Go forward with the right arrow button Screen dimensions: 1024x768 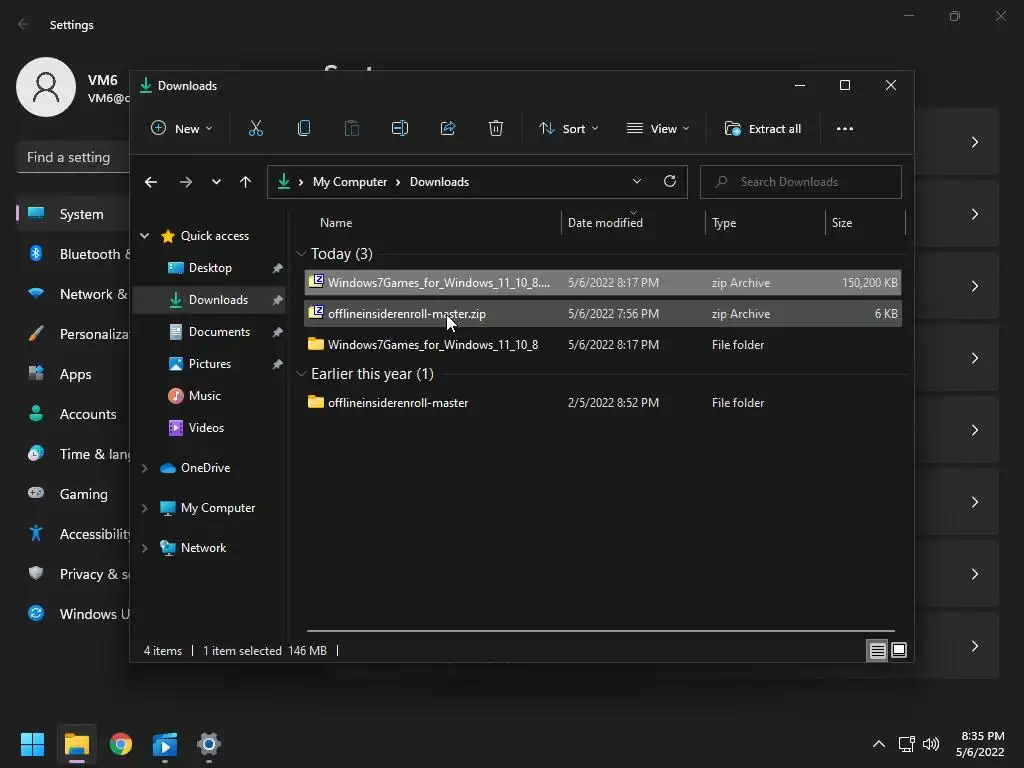pos(185,182)
